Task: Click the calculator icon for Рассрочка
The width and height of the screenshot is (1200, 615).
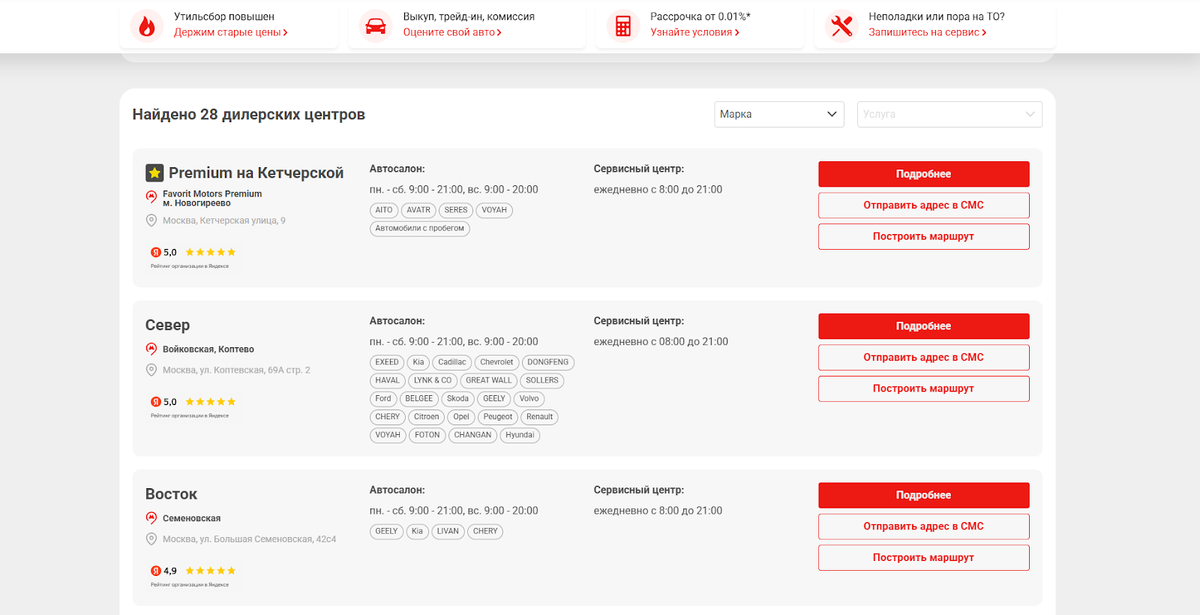Action: click(x=623, y=26)
